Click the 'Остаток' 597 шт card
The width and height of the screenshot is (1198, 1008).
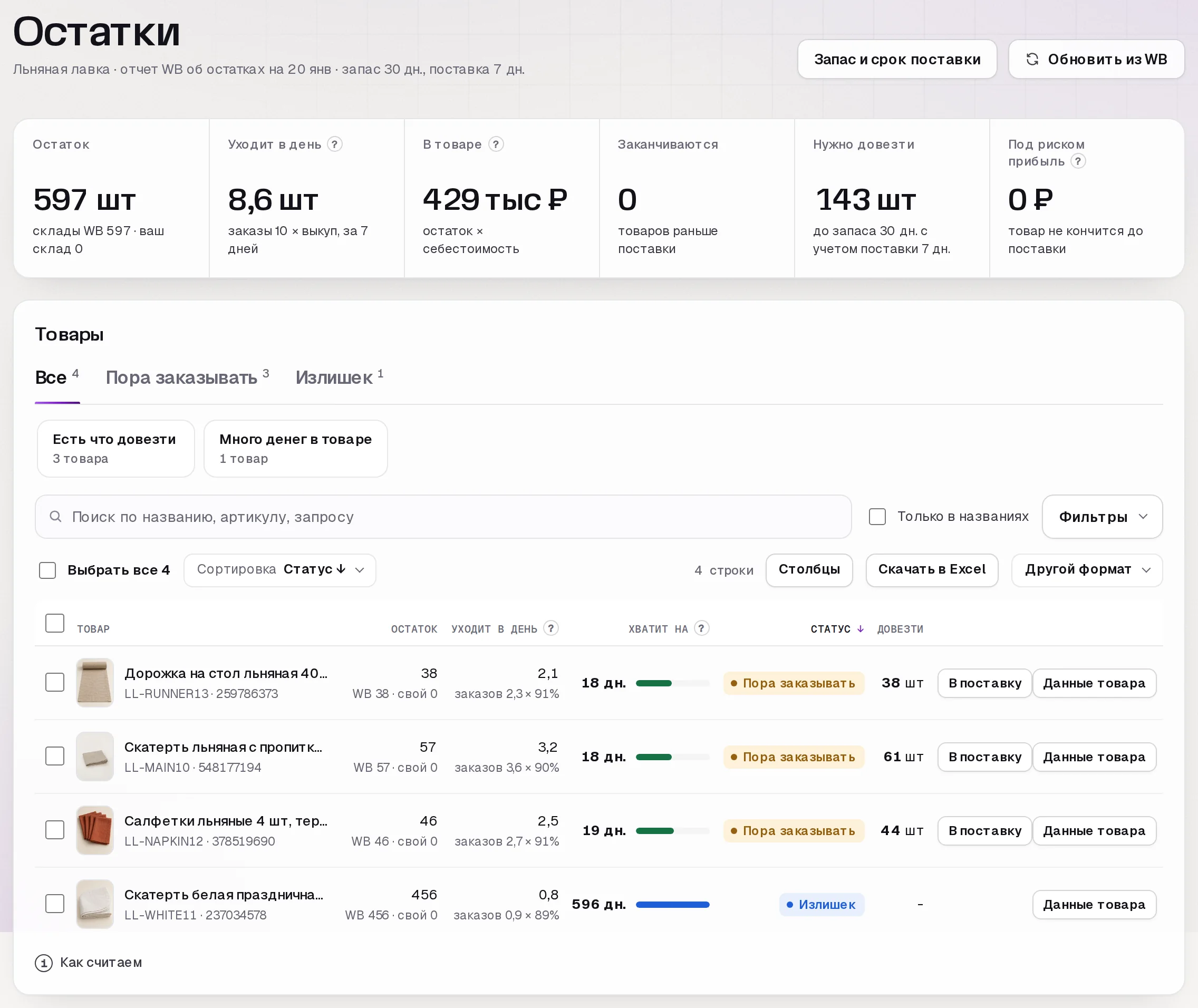pos(111,198)
